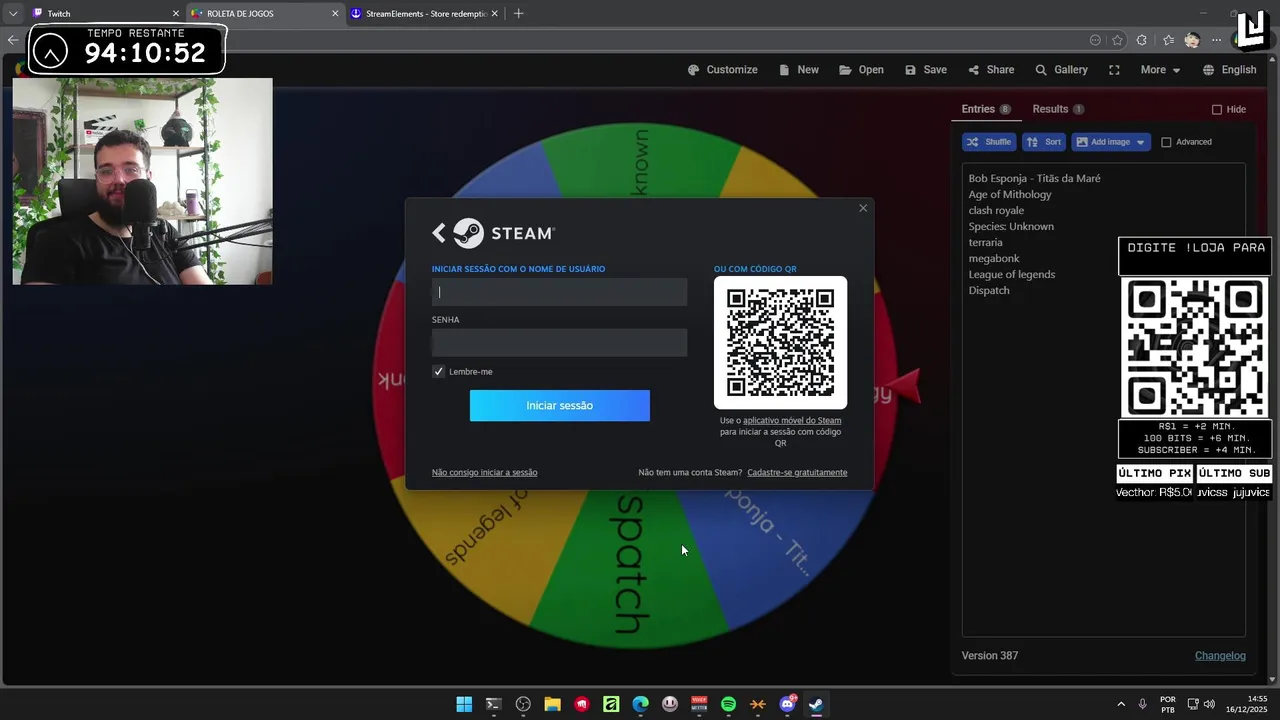Click the browser back arrow
The width and height of the screenshot is (1280, 720).
(x=12, y=40)
